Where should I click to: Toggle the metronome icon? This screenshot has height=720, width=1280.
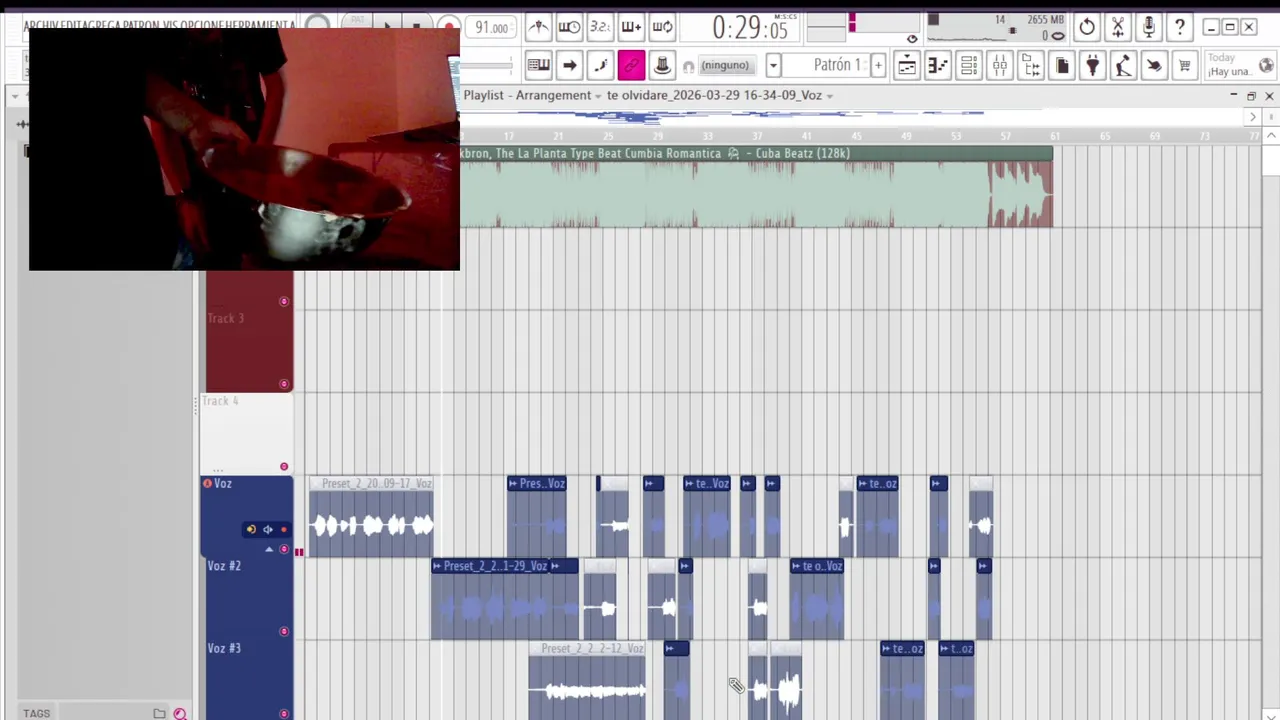pyautogui.click(x=538, y=27)
